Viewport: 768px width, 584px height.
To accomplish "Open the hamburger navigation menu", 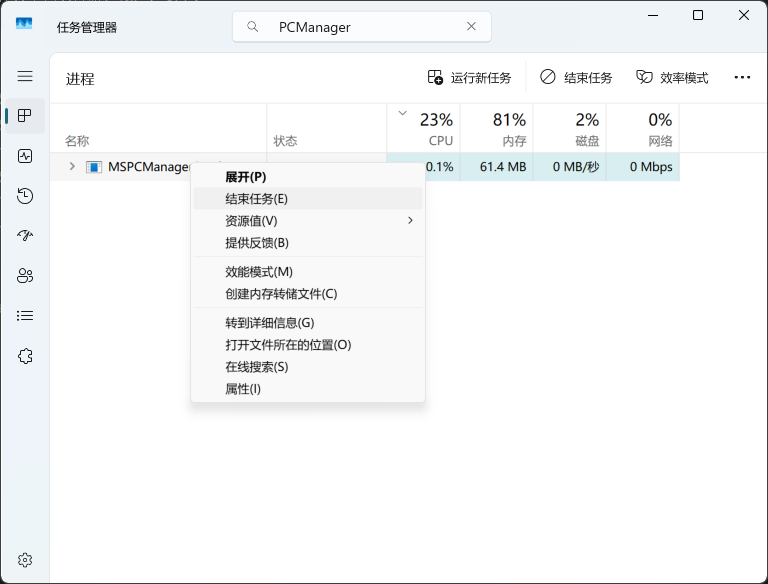I will (x=25, y=76).
